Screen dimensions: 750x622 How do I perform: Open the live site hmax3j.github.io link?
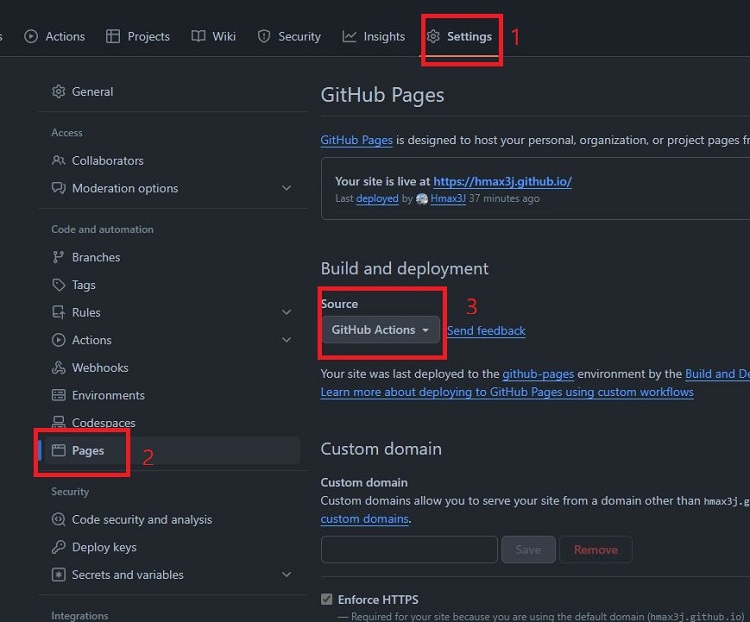tap(502, 181)
